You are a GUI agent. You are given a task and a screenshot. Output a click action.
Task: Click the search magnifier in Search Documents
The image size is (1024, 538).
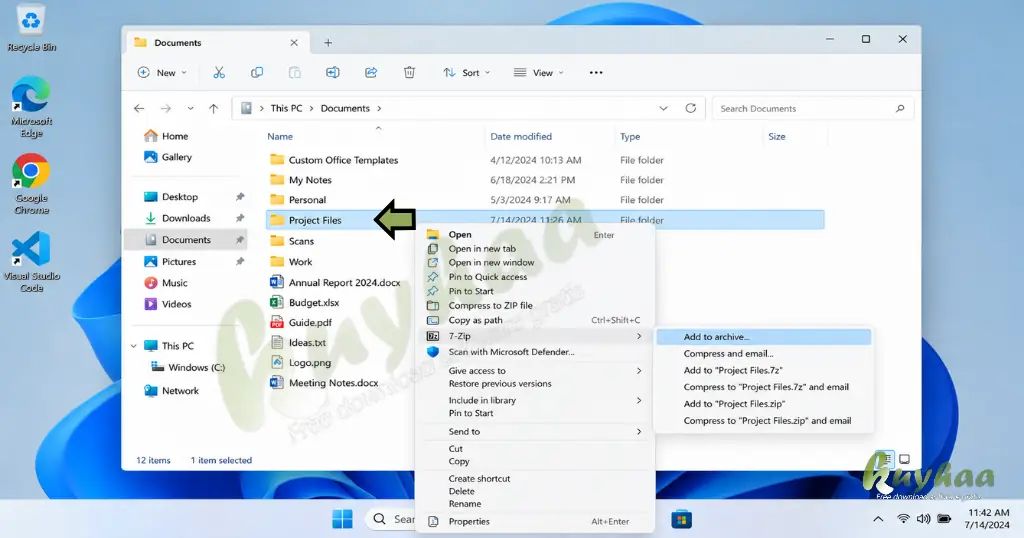[900, 108]
